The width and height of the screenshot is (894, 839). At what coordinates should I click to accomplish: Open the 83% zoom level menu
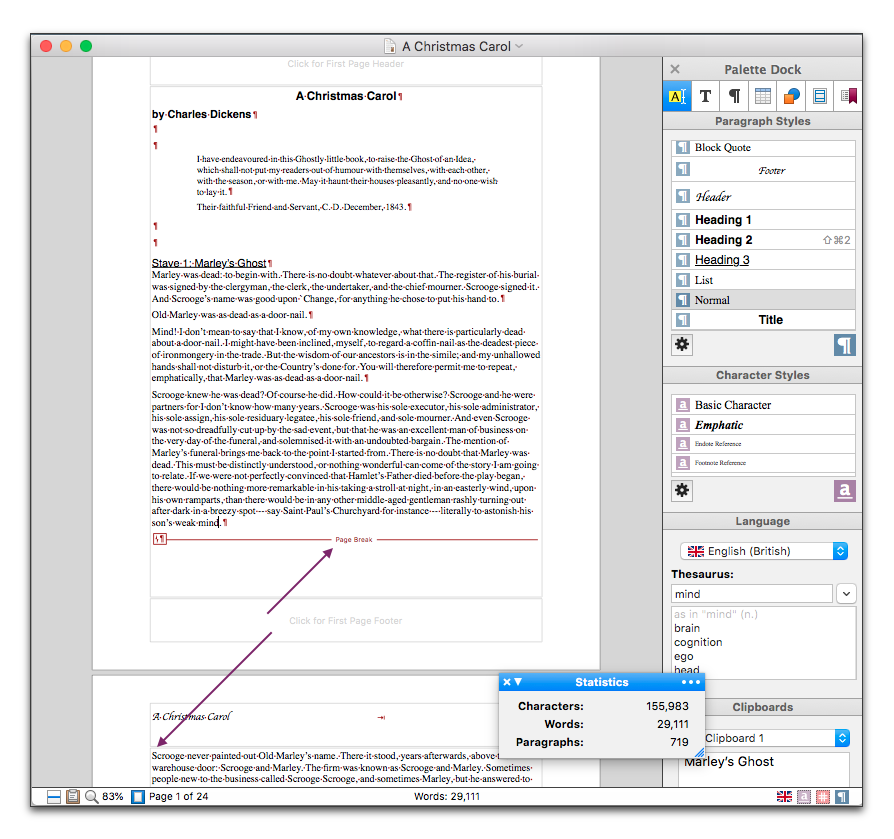point(112,796)
